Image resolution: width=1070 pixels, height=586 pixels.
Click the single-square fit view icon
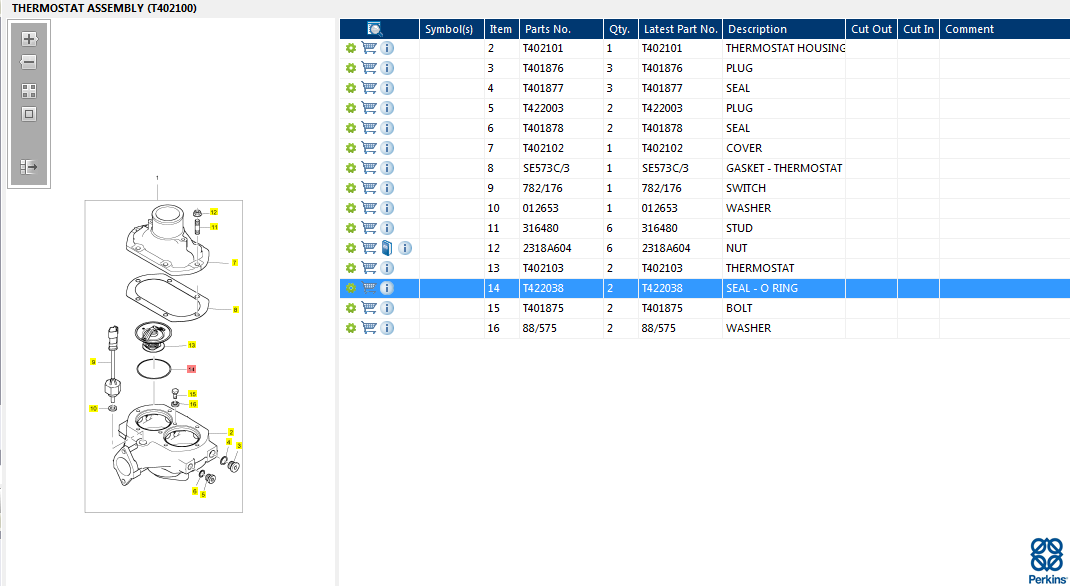coord(29,114)
